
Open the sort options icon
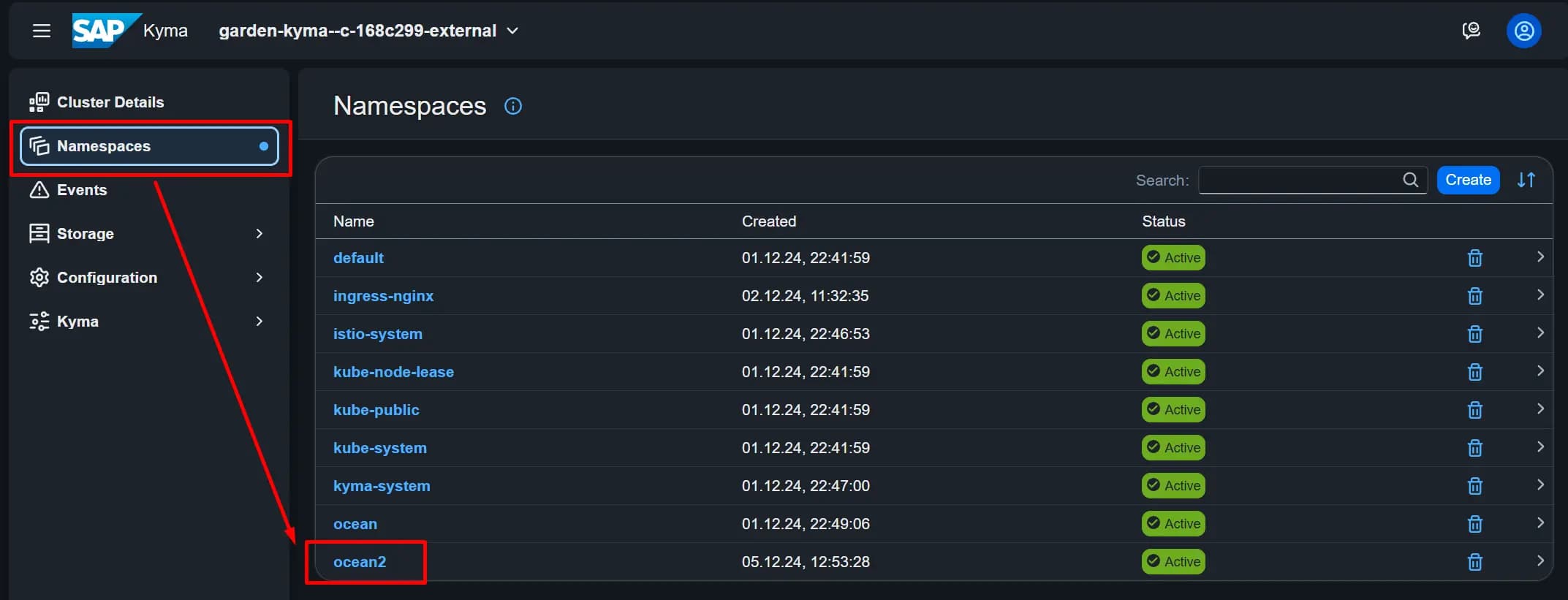tap(1526, 180)
